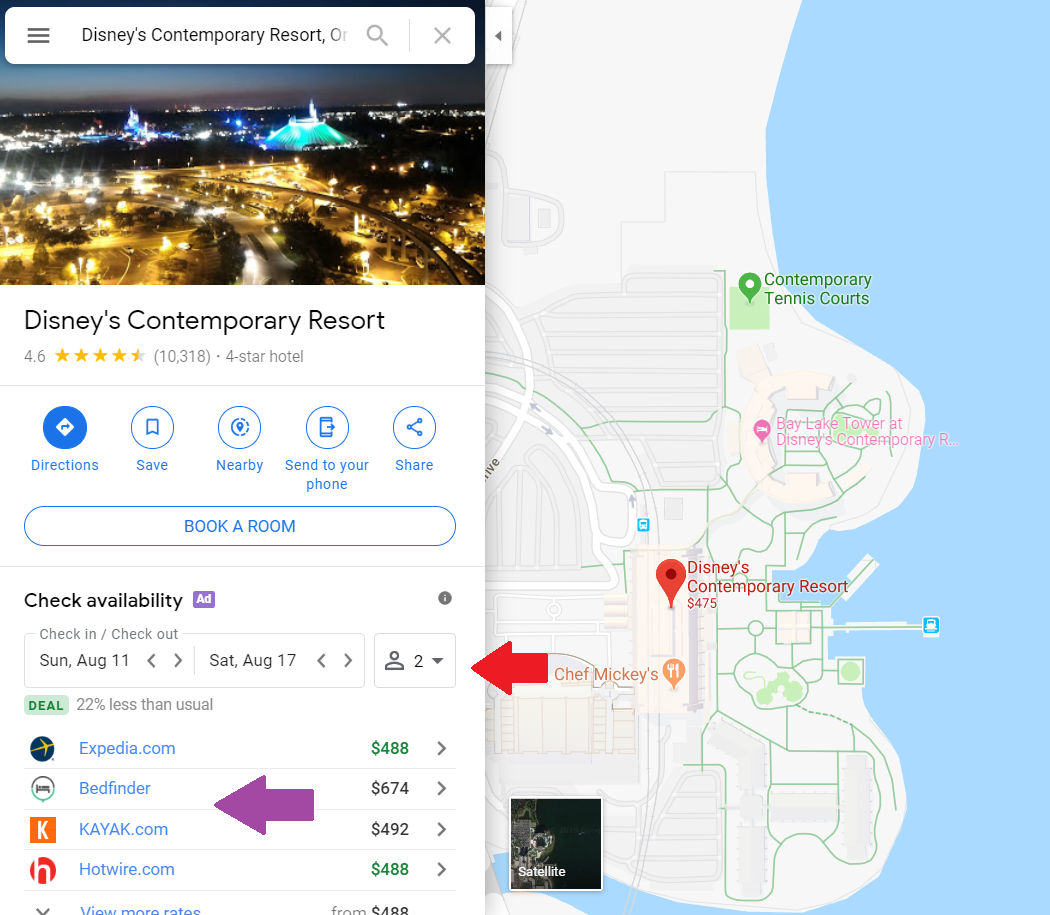Image resolution: width=1050 pixels, height=915 pixels.
Task: Click $492 KAYAK price
Action: pyautogui.click(x=390, y=829)
